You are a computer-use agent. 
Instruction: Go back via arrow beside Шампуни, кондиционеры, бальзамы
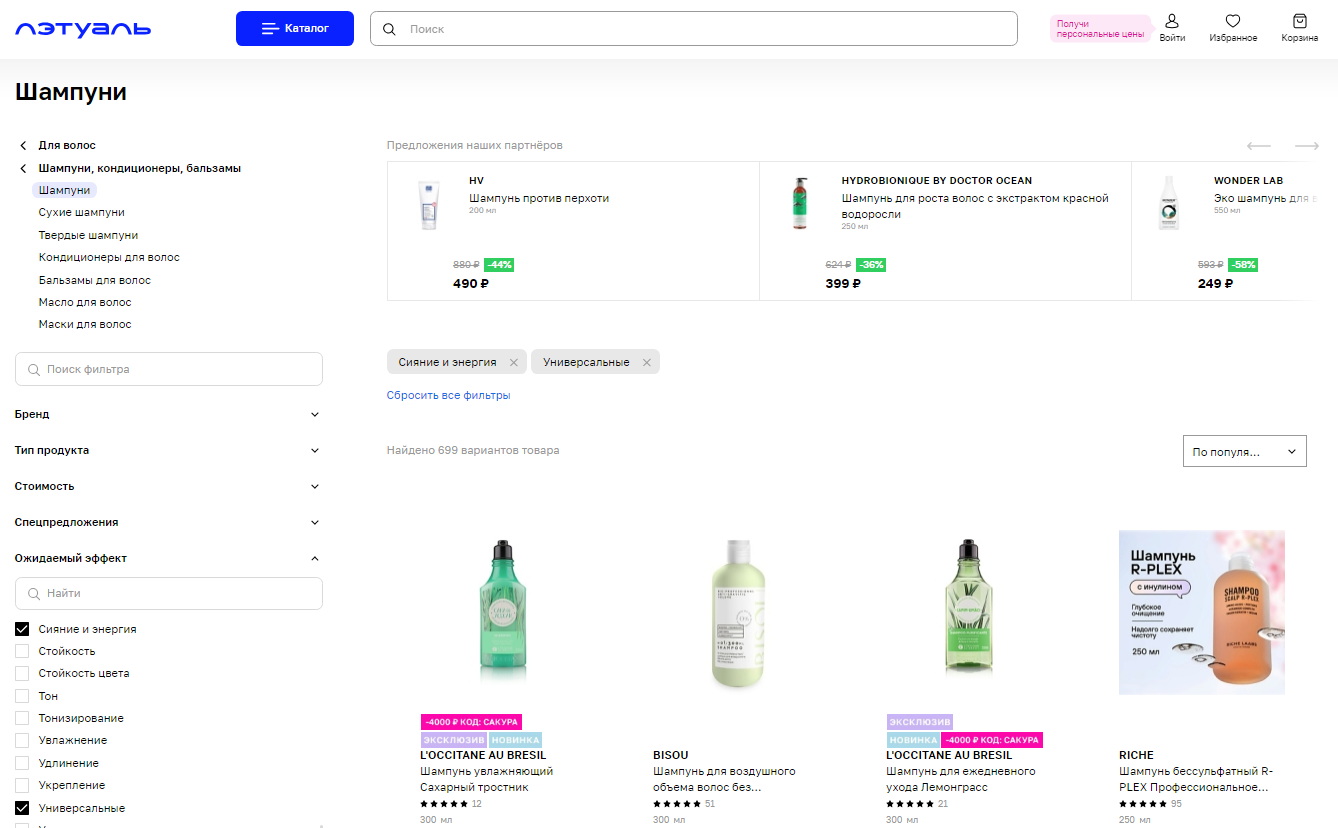point(23,169)
